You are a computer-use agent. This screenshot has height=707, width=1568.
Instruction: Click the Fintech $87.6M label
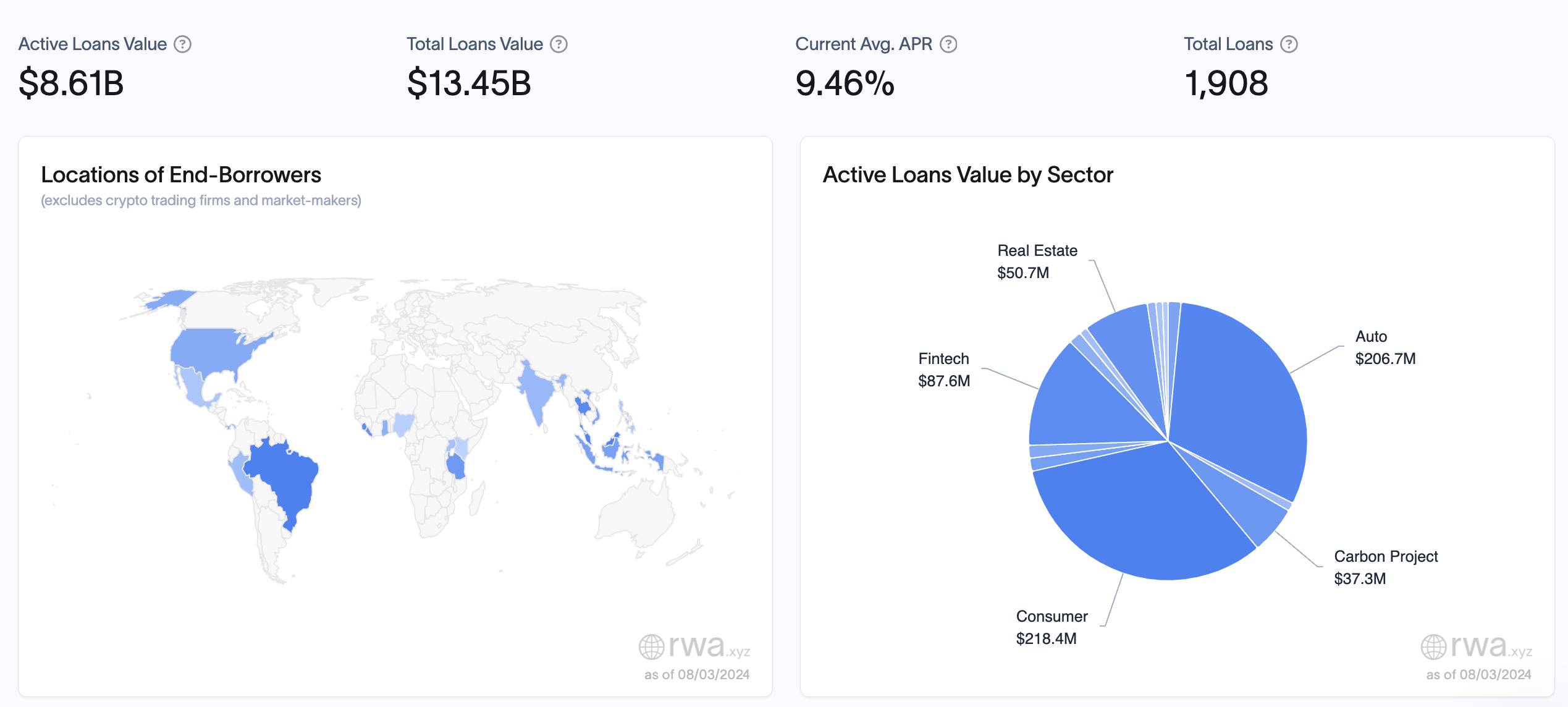tap(944, 370)
